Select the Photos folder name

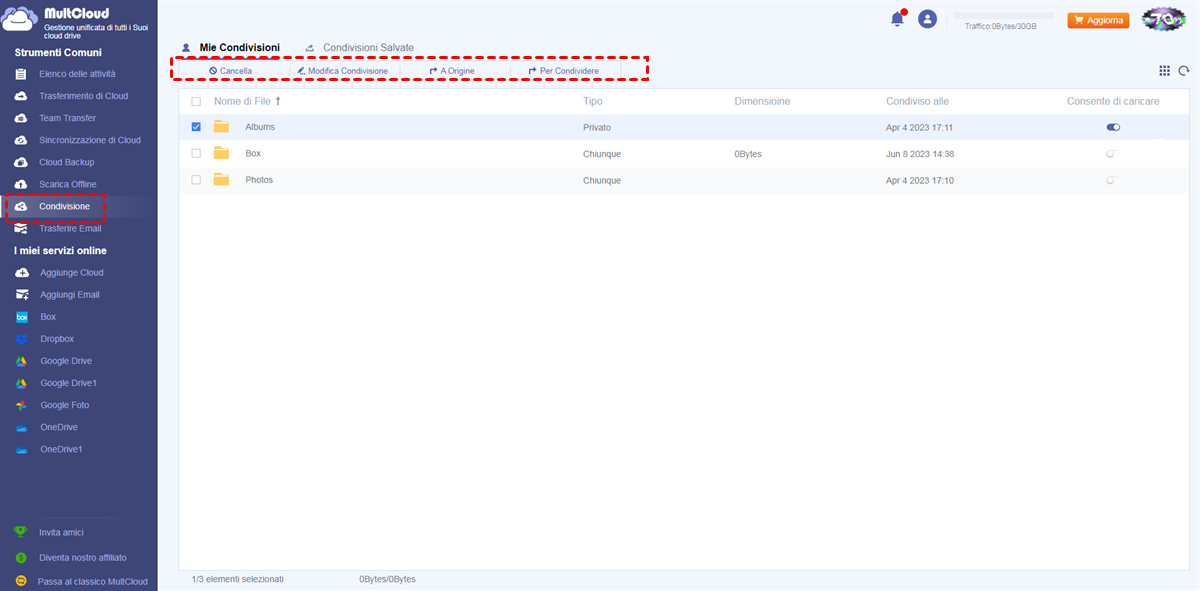pos(259,180)
